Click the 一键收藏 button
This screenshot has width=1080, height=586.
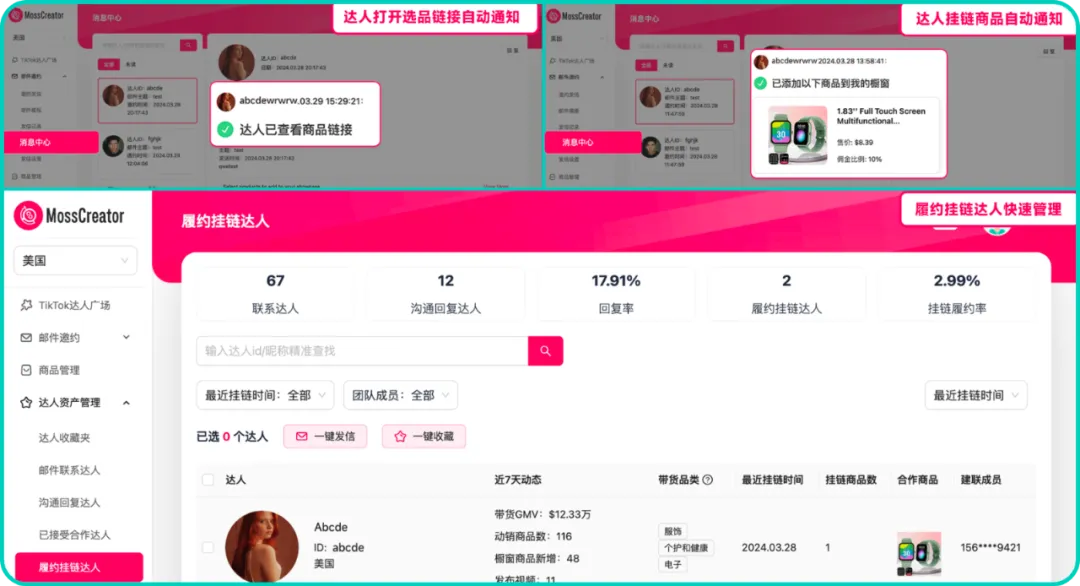click(x=424, y=436)
